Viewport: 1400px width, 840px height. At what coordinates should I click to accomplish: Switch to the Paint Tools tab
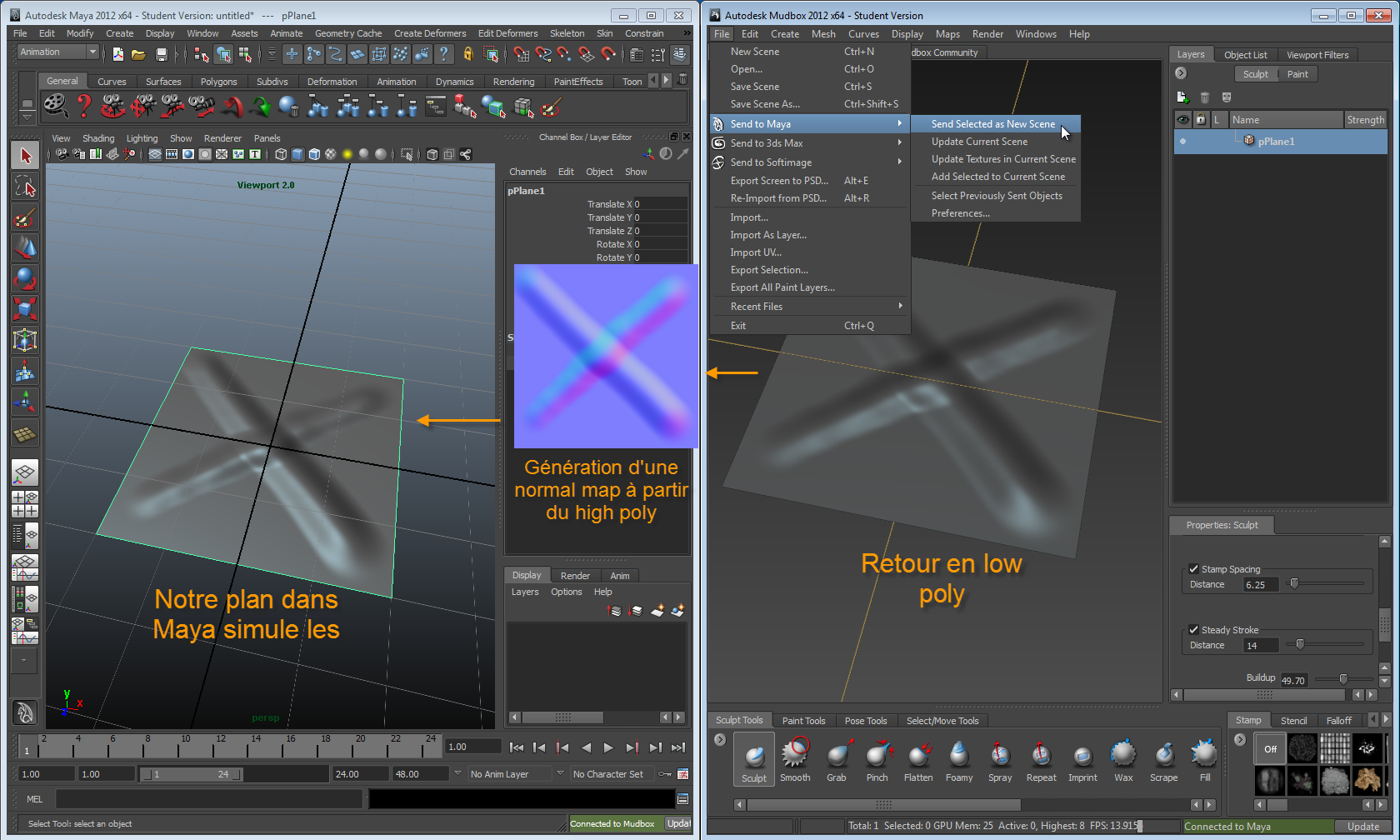click(803, 721)
